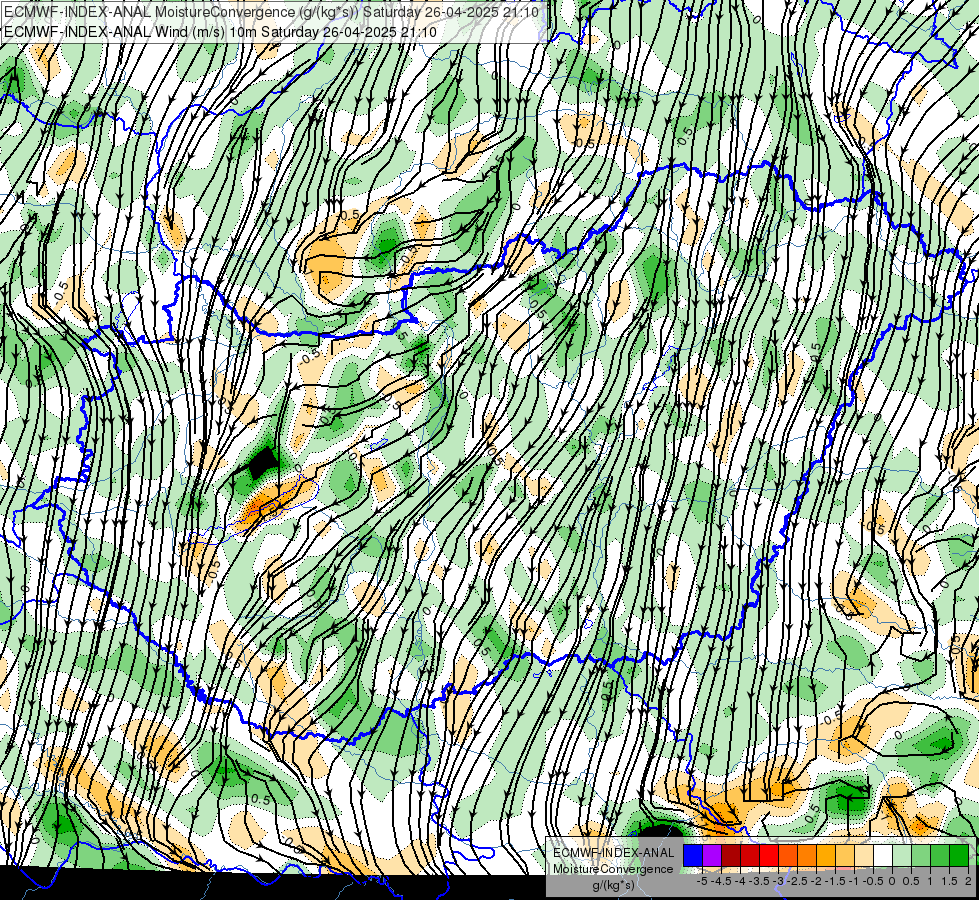Viewport: 979px width, 900px height.
Task: Click the -2.5 tick label on the legend
Action: (x=797, y=881)
